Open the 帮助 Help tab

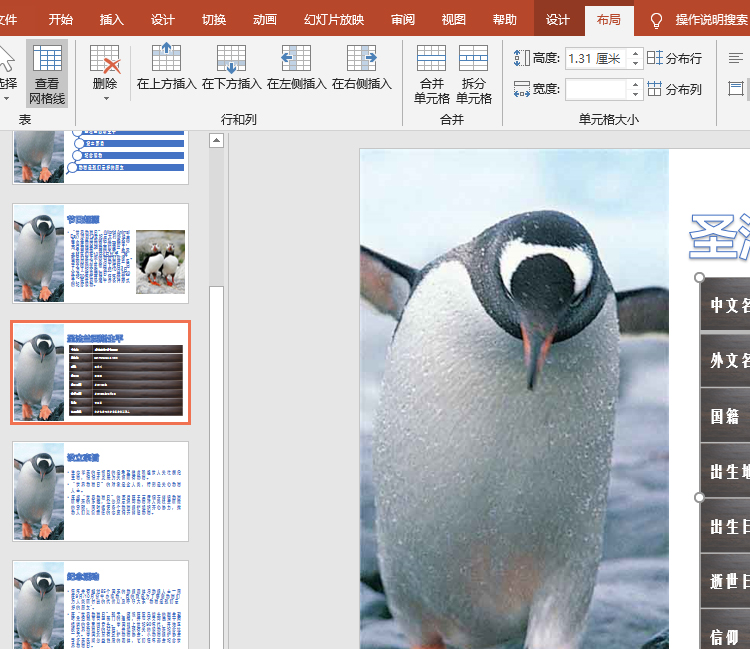505,20
